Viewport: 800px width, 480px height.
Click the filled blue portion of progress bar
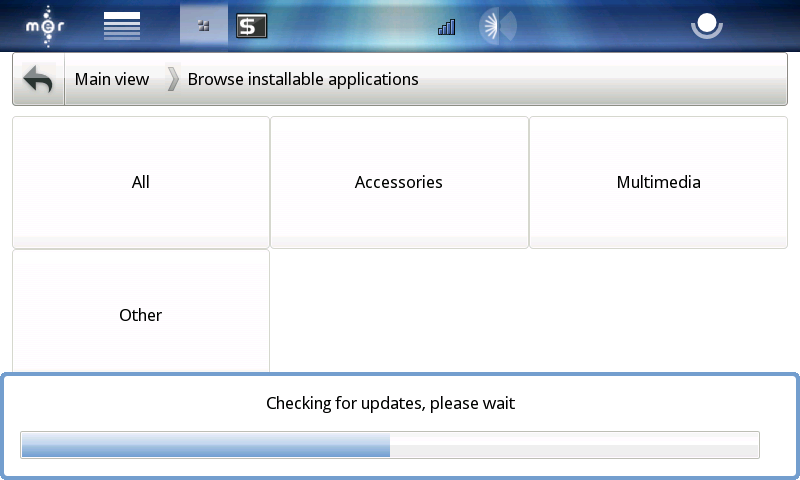(x=205, y=445)
